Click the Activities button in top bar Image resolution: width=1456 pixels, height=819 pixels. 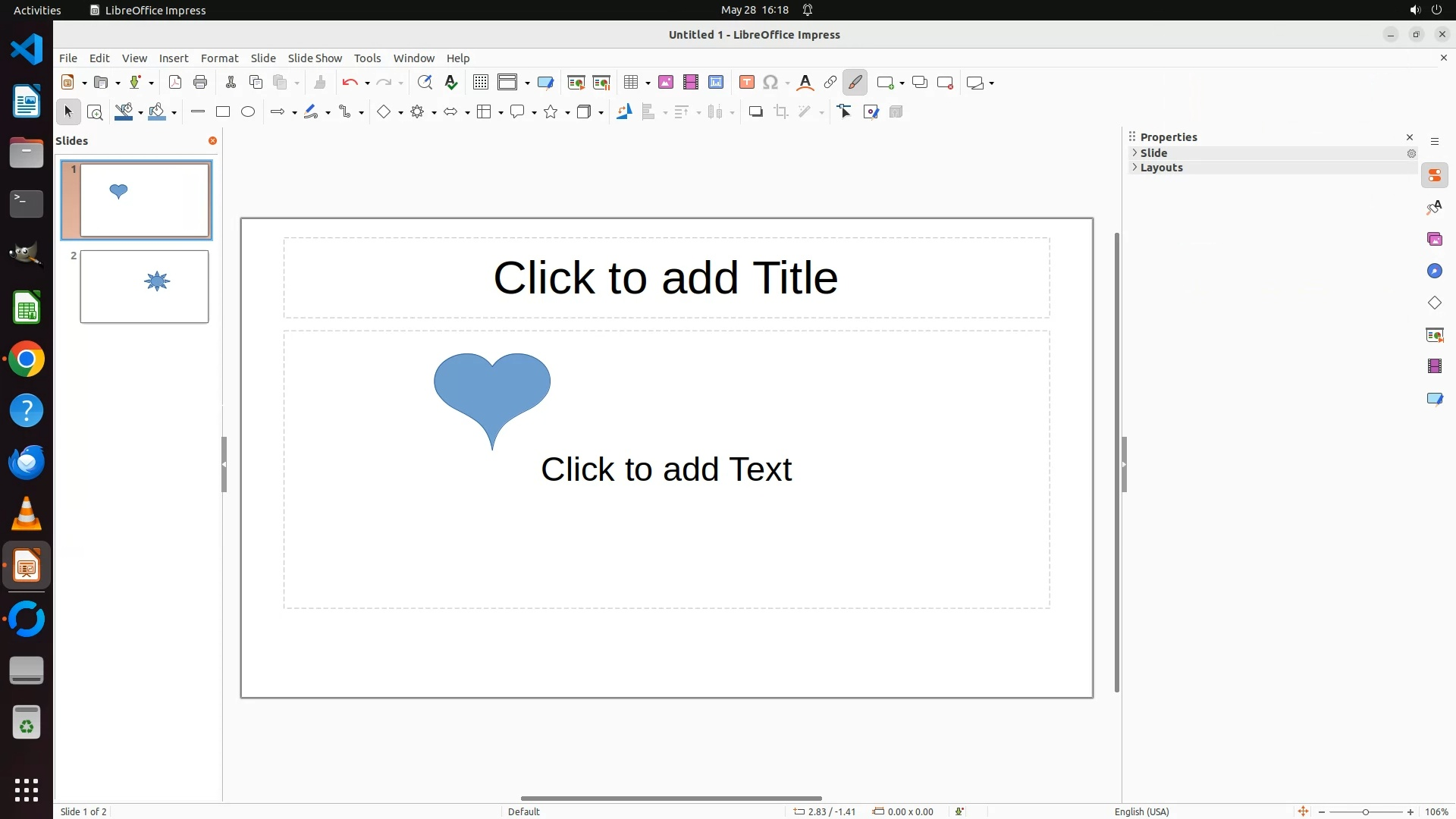[37, 10]
